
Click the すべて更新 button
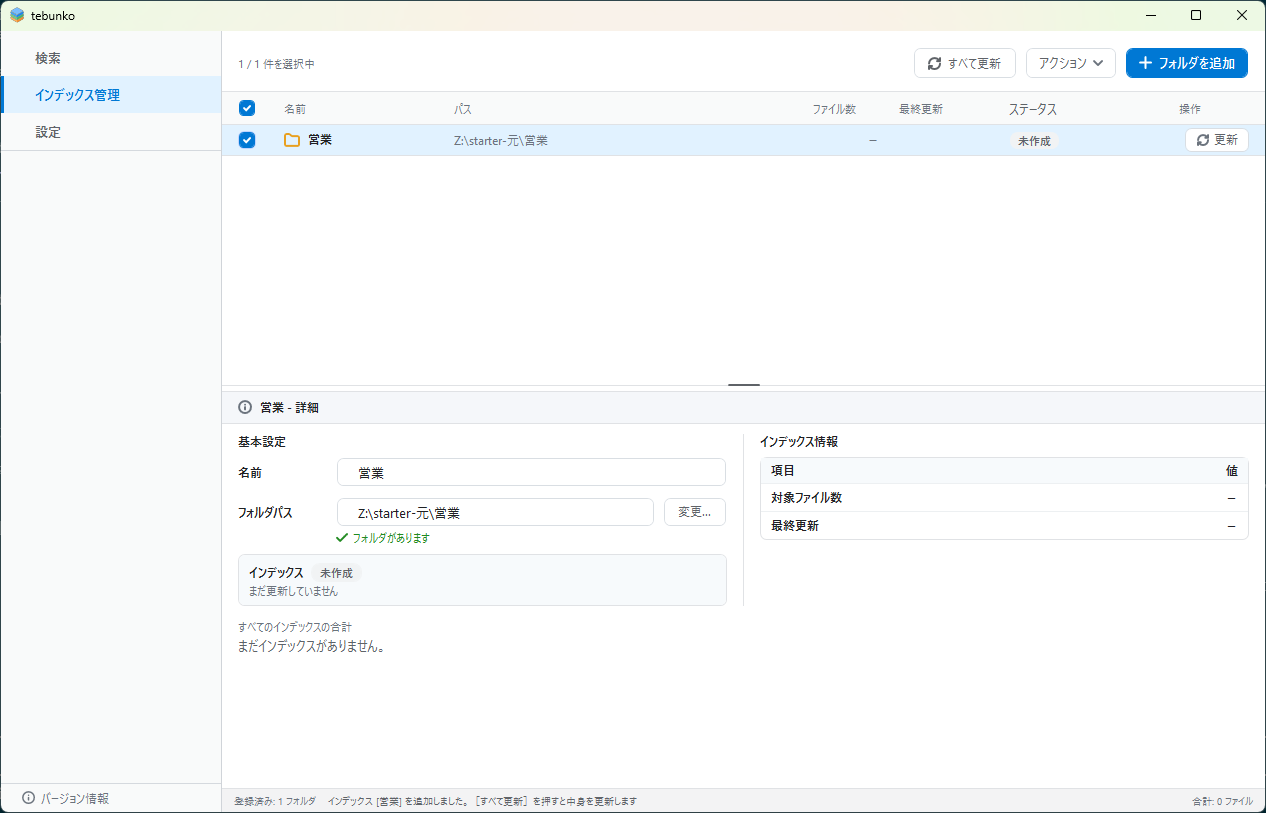pyautogui.click(x=965, y=63)
